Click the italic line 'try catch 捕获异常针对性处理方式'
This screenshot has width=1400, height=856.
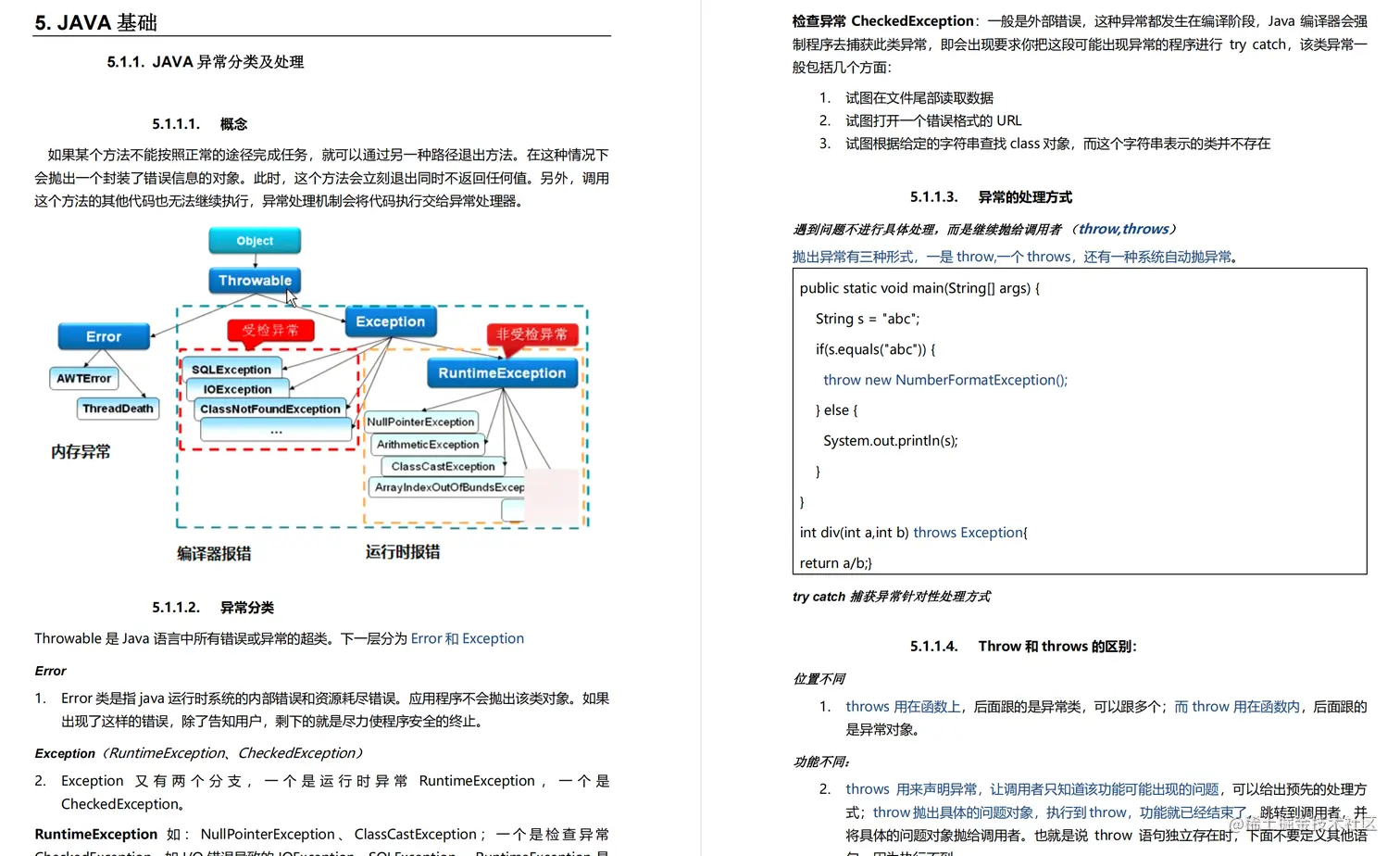click(x=892, y=597)
